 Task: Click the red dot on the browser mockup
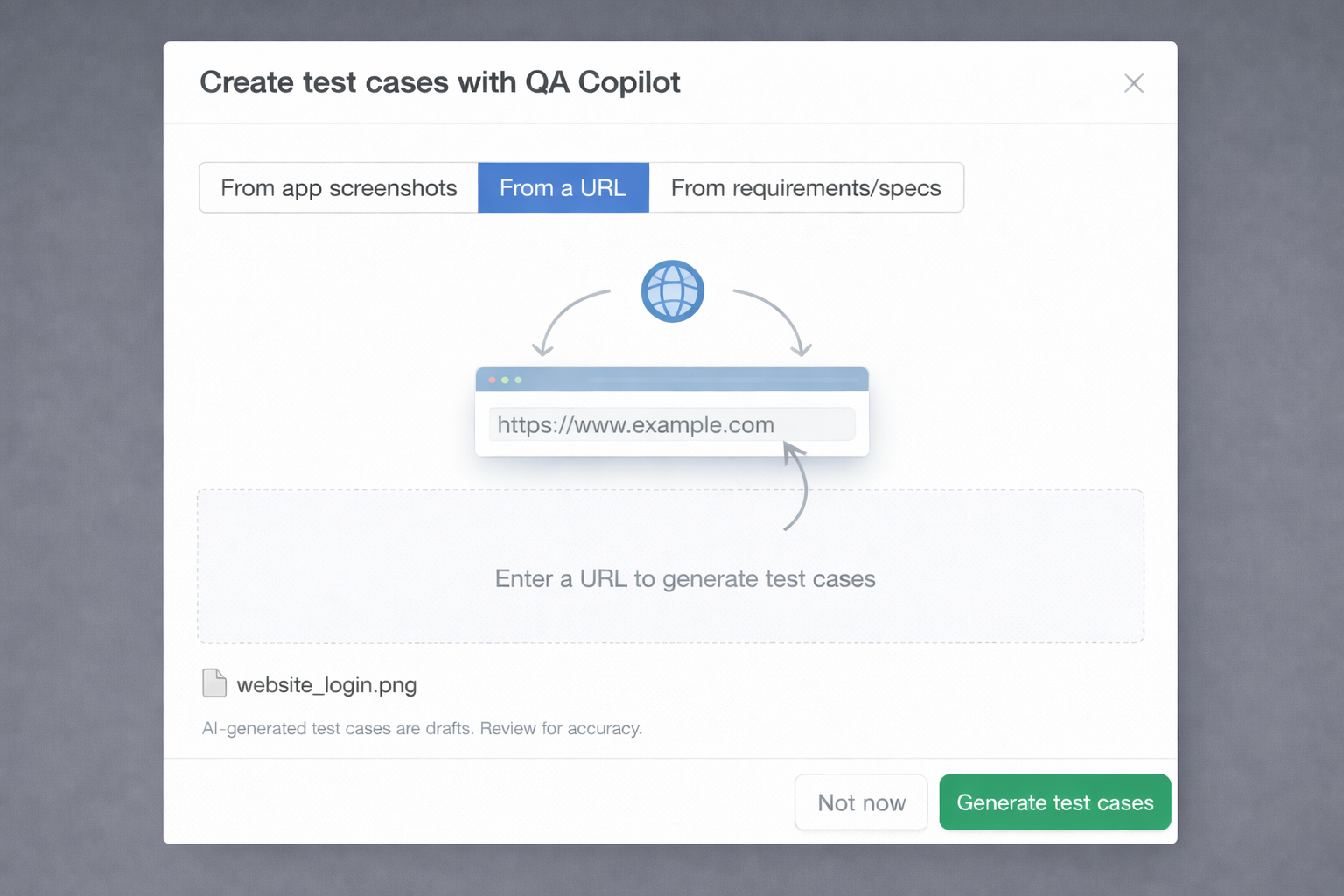point(493,380)
